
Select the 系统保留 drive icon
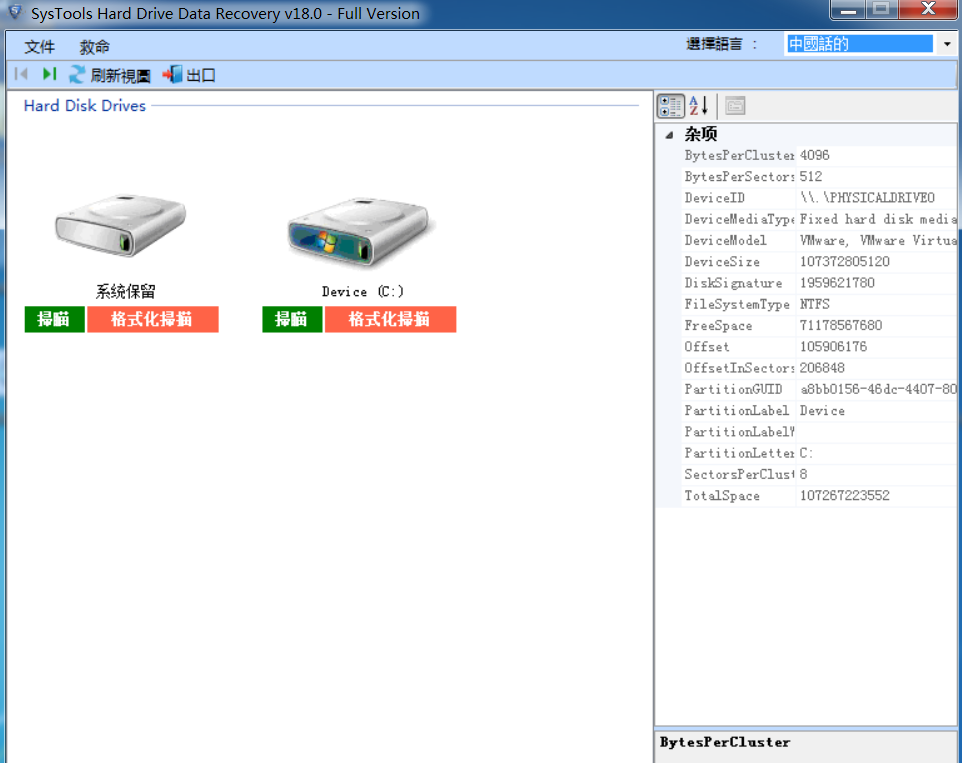[x=121, y=224]
